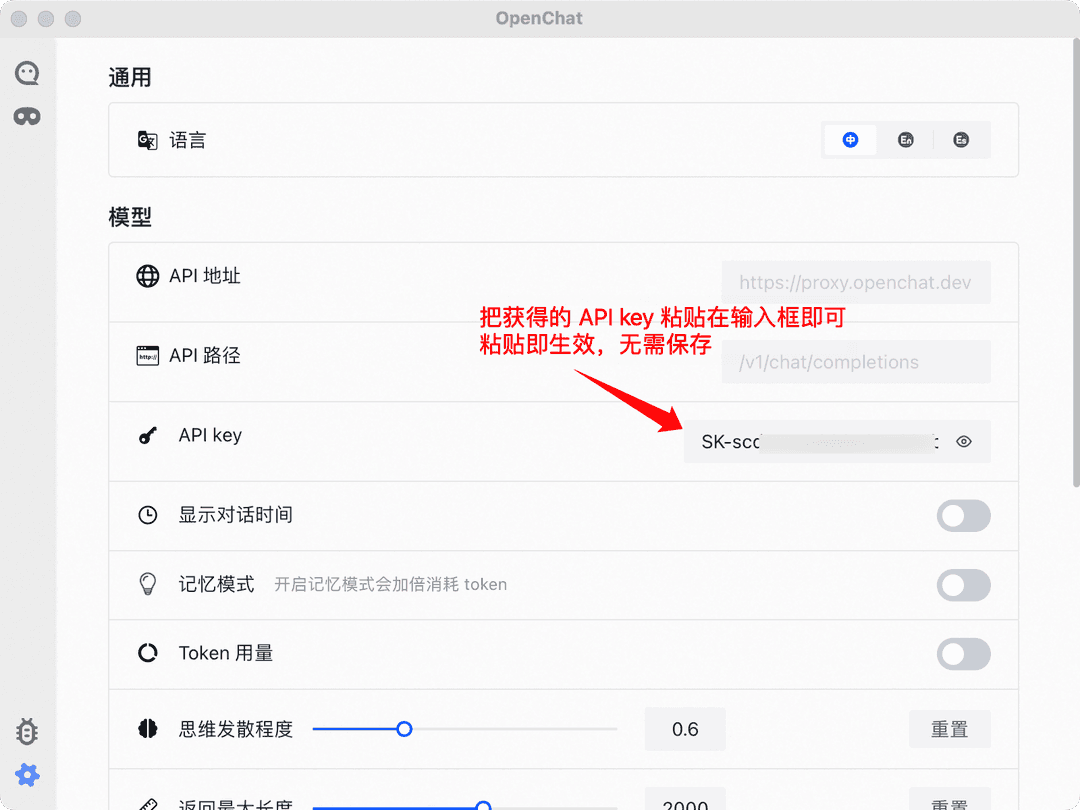This screenshot has width=1080, height=810.
Task: Click the 0.6 value field
Action: 685,729
